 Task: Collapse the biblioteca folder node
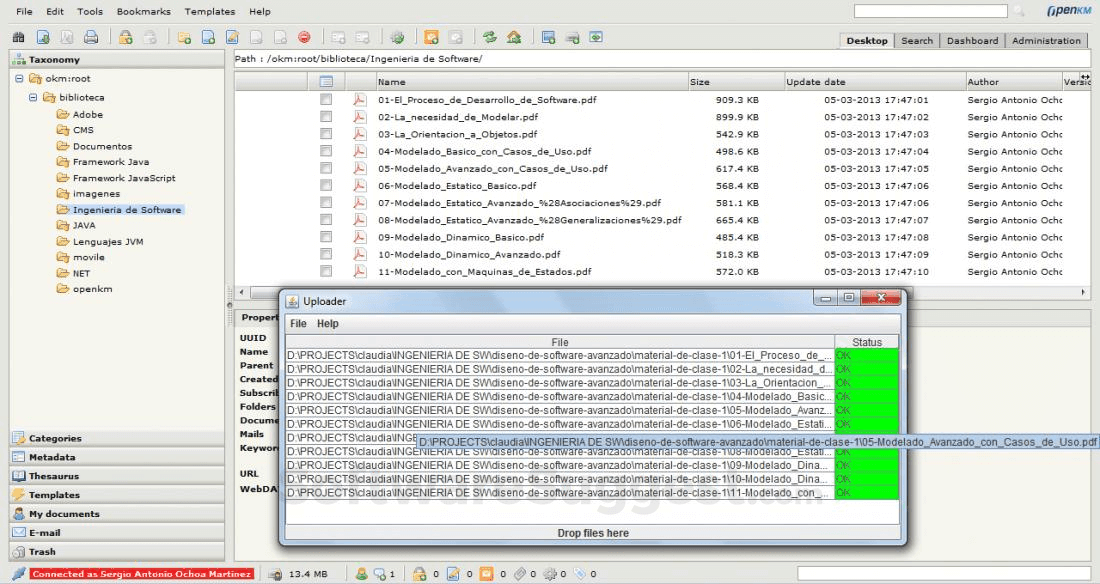(x=35, y=98)
